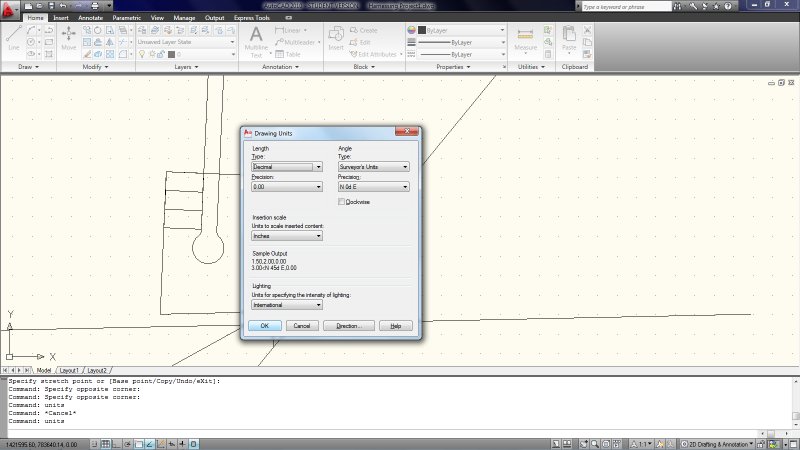The height and width of the screenshot is (450, 800).
Task: Click the Linear dimension tool
Action: pos(291,30)
